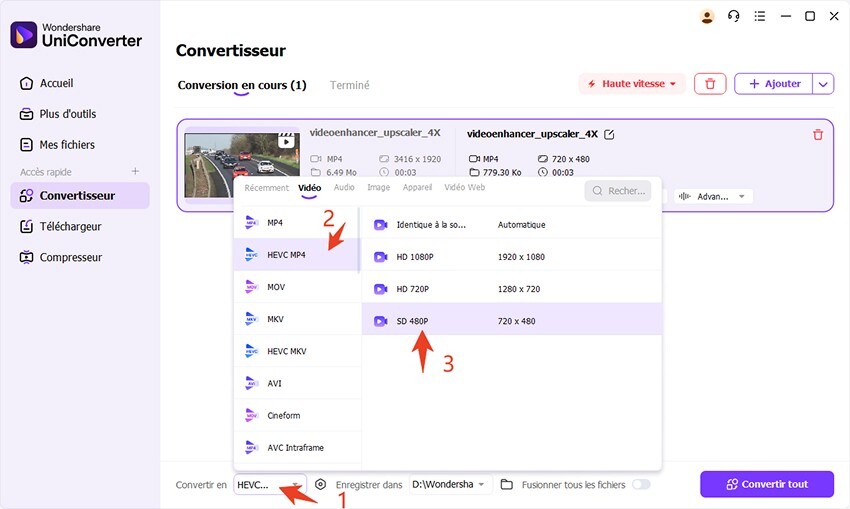This screenshot has width=850, height=509.
Task: Toggle Fusionner tous les fichiers switch
Action: [x=641, y=484]
